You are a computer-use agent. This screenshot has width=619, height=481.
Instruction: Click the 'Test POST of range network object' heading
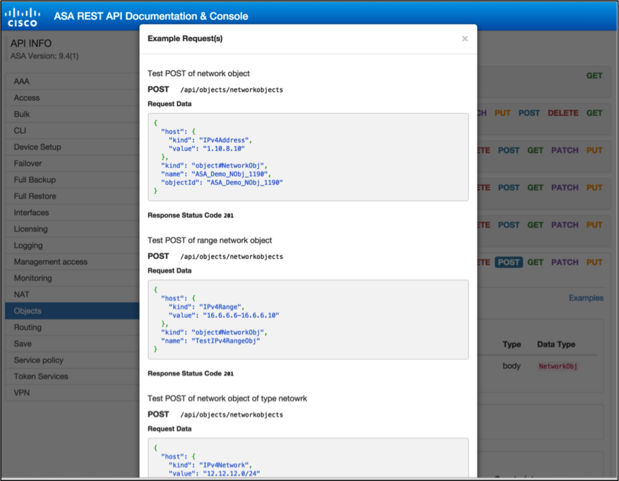[x=210, y=240]
